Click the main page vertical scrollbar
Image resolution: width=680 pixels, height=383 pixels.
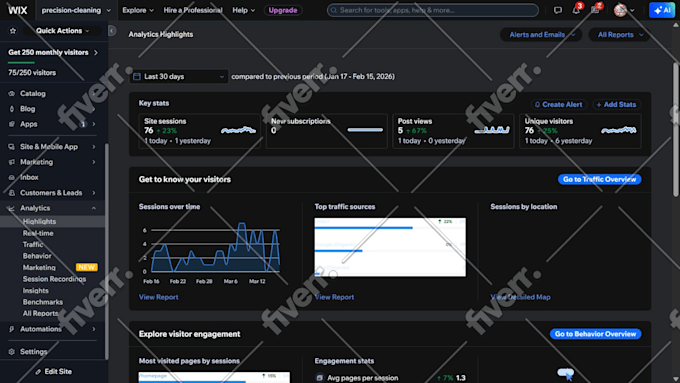pyautogui.click(x=676, y=130)
